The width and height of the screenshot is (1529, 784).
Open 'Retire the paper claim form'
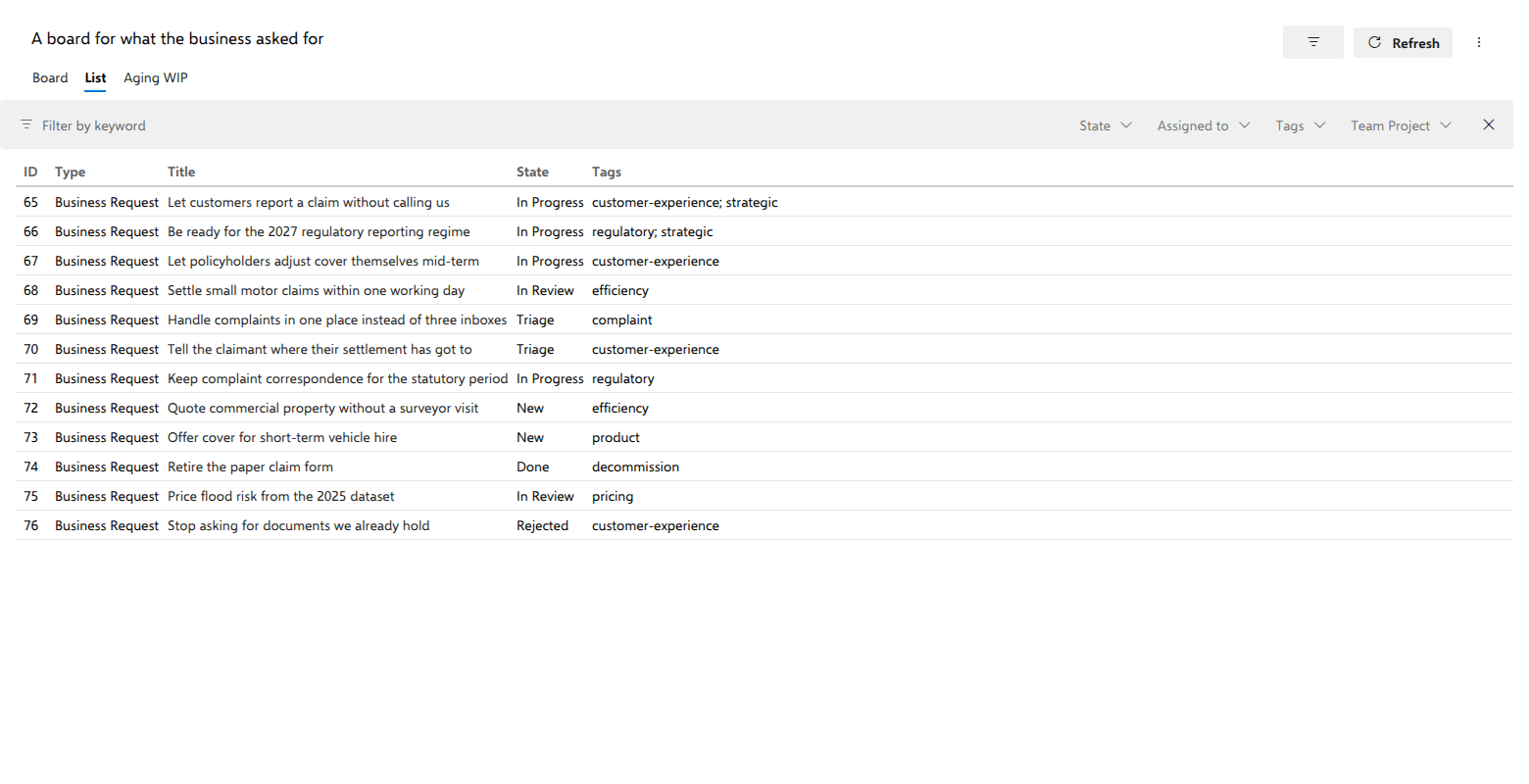tap(250, 466)
